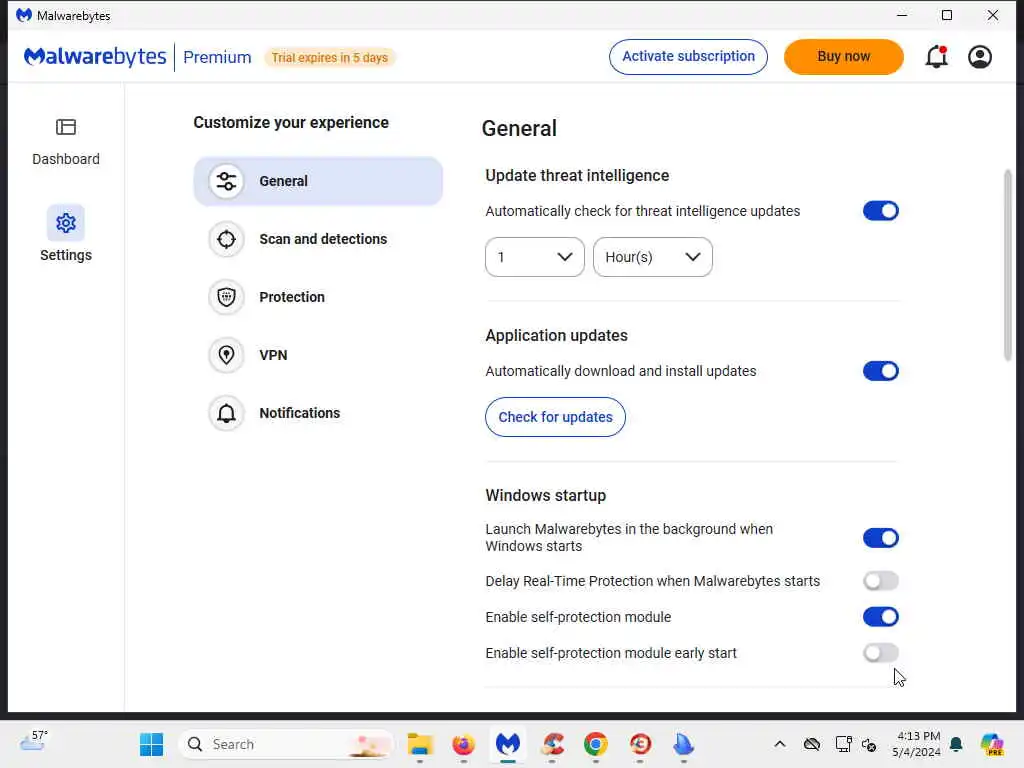Click the VPN location pin icon

[x=227, y=355]
